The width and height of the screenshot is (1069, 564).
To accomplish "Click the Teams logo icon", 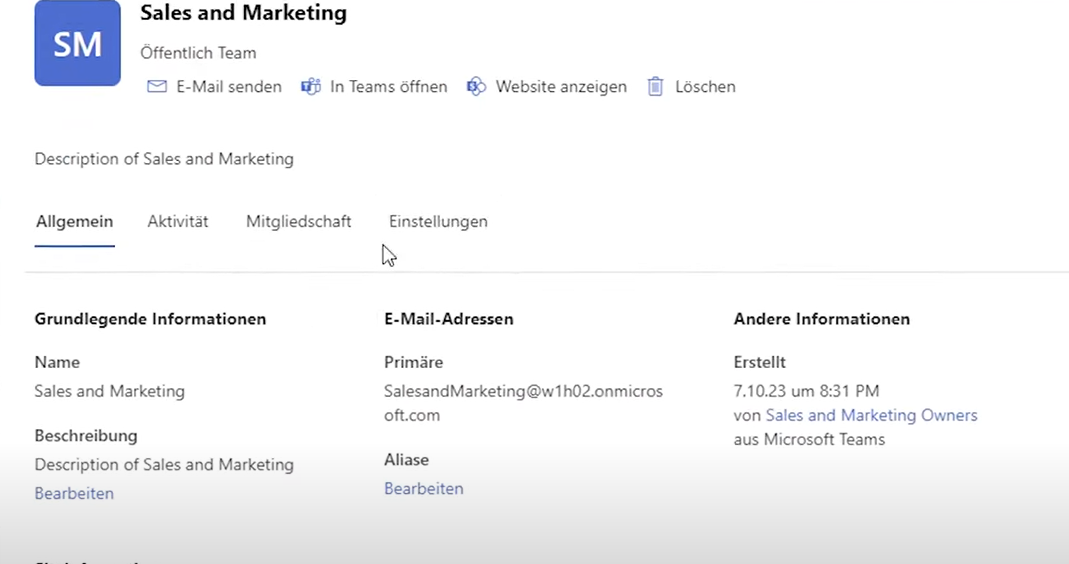I will click(x=311, y=87).
